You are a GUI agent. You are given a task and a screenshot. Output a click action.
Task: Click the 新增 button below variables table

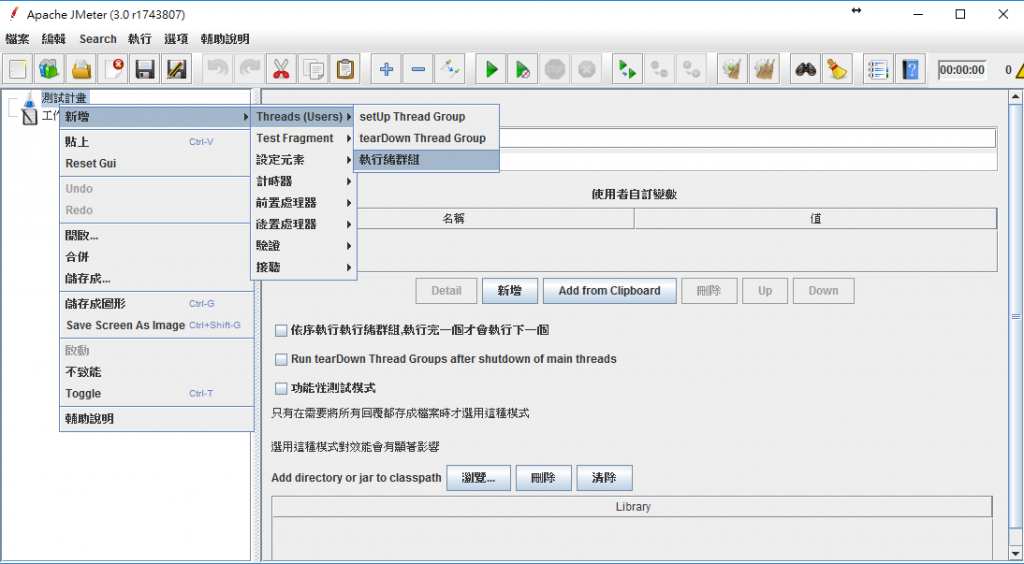(509, 291)
